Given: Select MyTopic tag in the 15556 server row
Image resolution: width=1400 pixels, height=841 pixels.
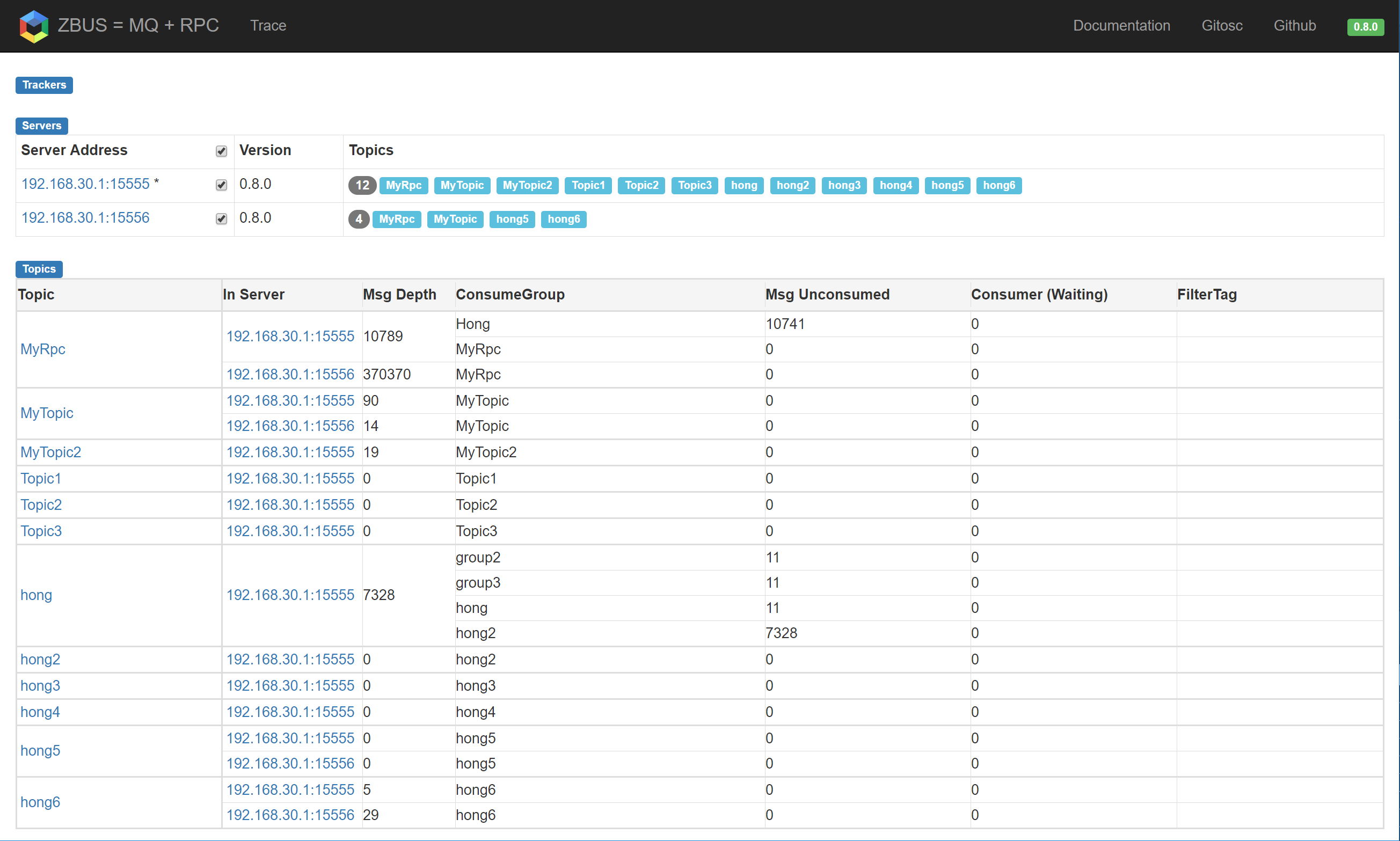Looking at the screenshot, I should coord(455,220).
